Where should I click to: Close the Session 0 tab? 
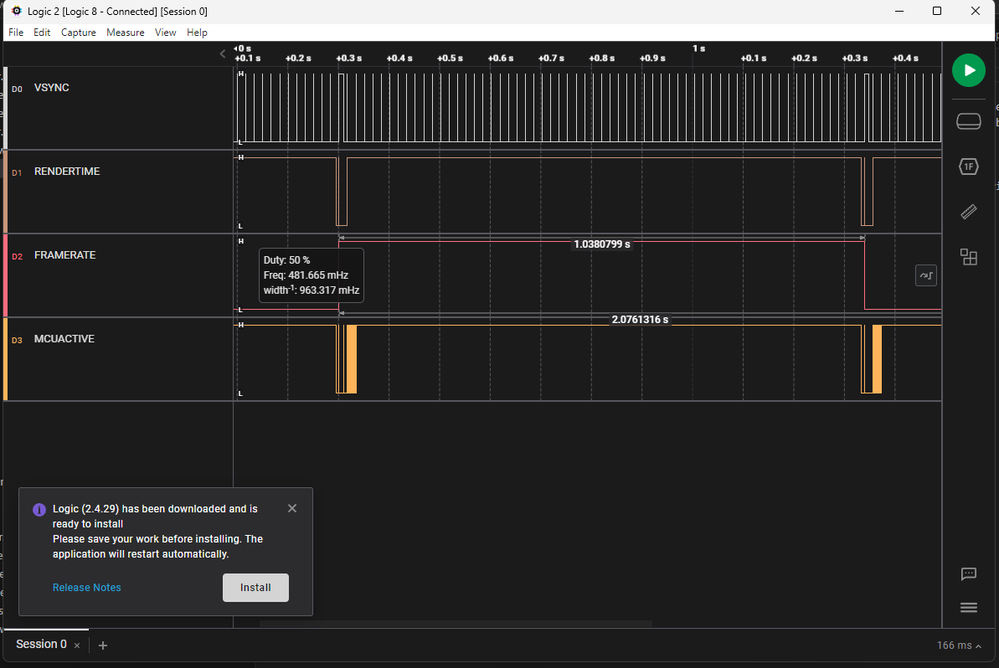click(77, 646)
